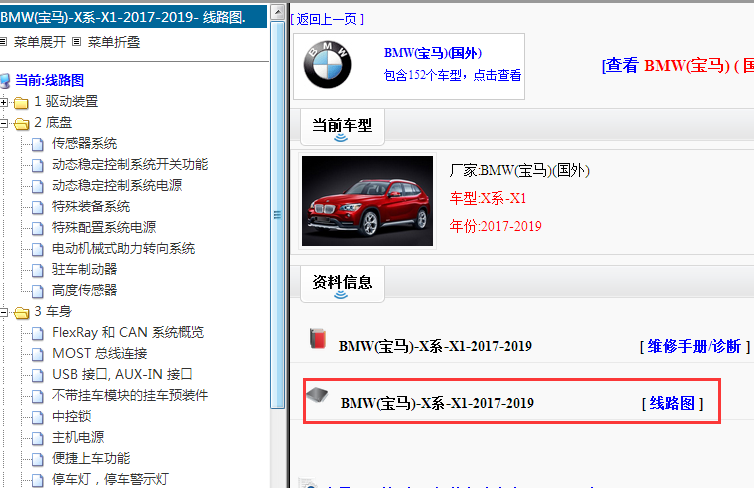Click the page icon beside 动态稳定控制系统开关功能
Image resolution: width=754 pixels, height=488 pixels.
click(x=38, y=165)
